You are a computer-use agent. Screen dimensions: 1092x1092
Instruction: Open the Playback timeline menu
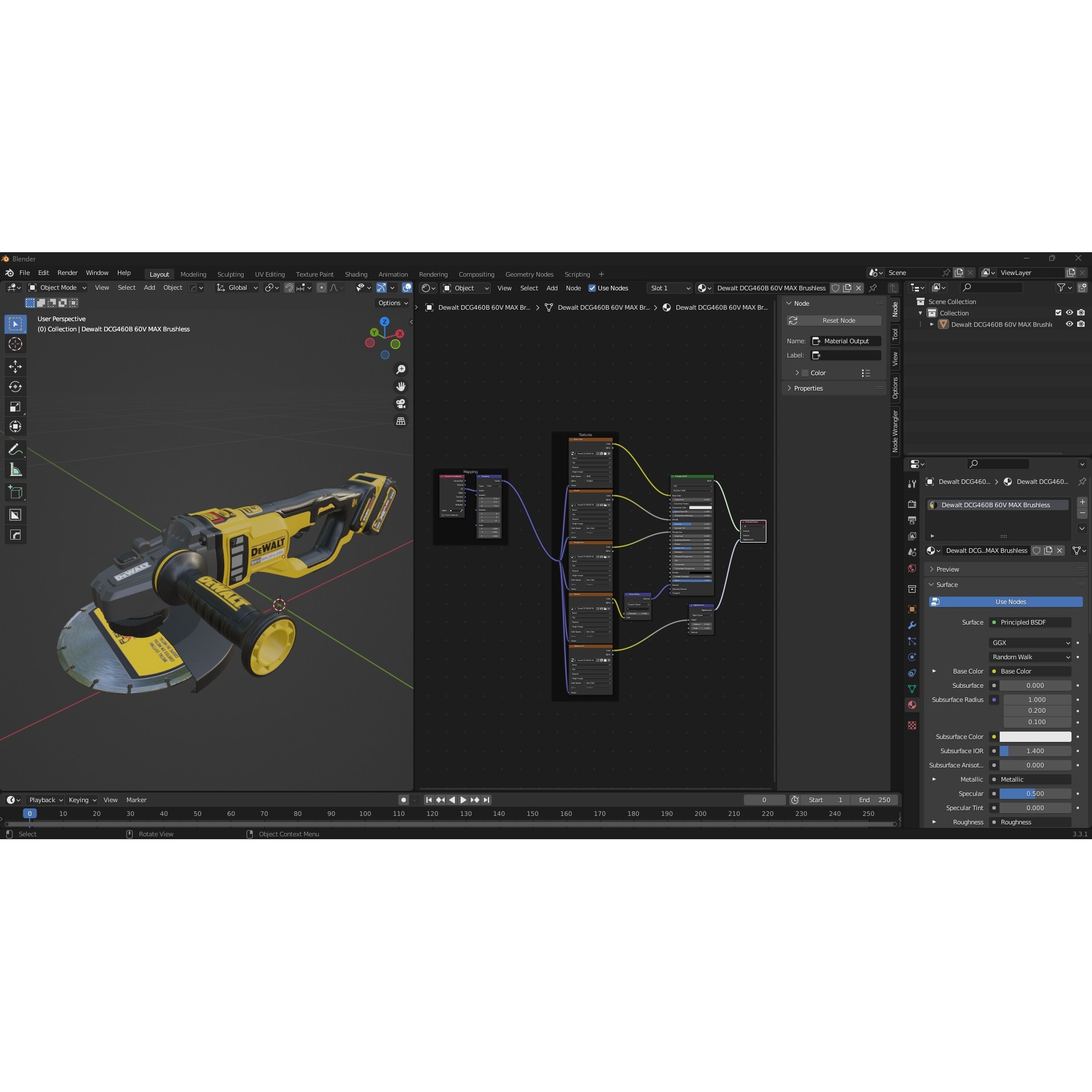pyautogui.click(x=46, y=800)
